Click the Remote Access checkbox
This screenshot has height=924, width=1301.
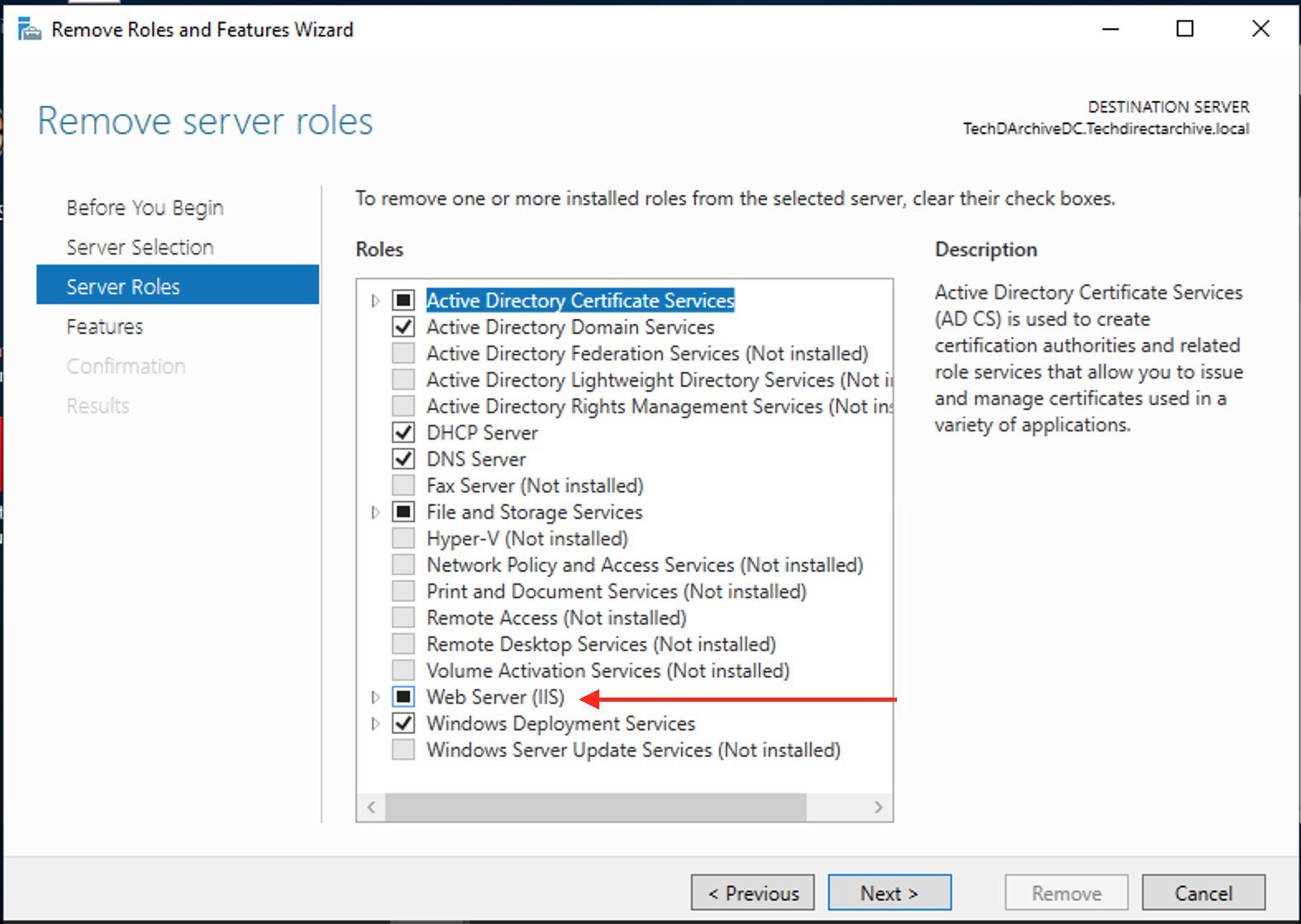(403, 617)
